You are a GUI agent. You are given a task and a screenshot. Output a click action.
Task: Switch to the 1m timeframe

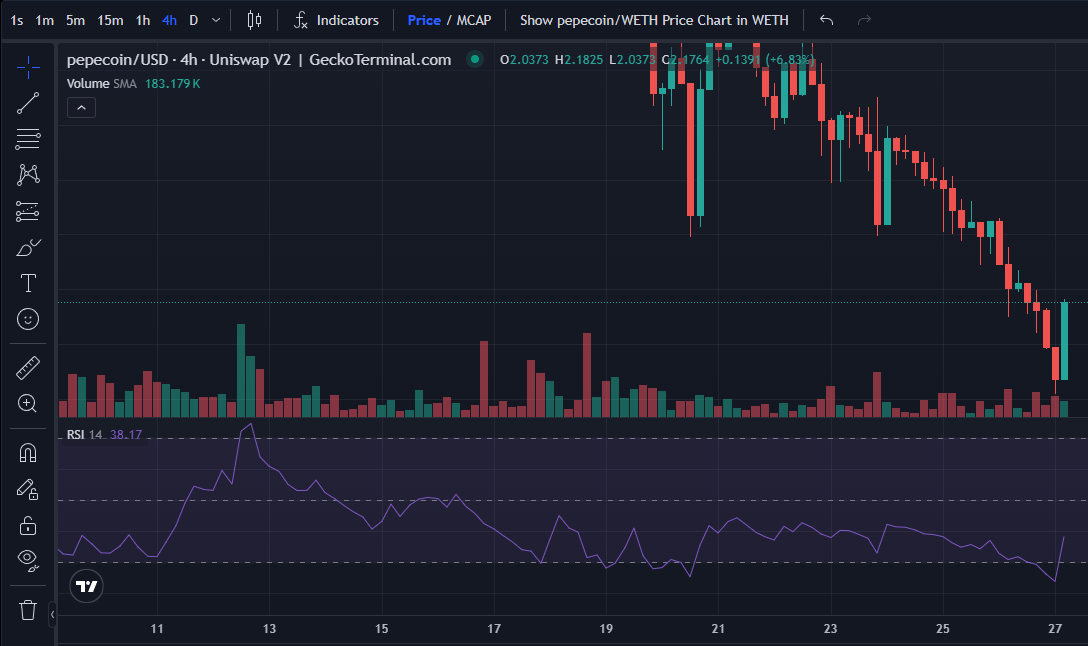(x=44, y=20)
